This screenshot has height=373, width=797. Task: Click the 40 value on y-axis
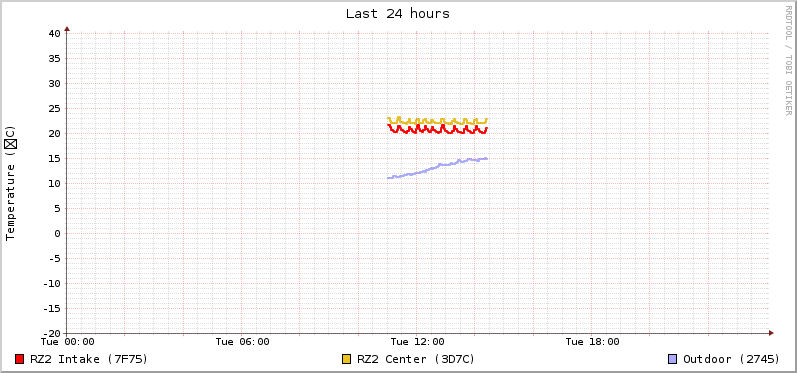pos(55,34)
